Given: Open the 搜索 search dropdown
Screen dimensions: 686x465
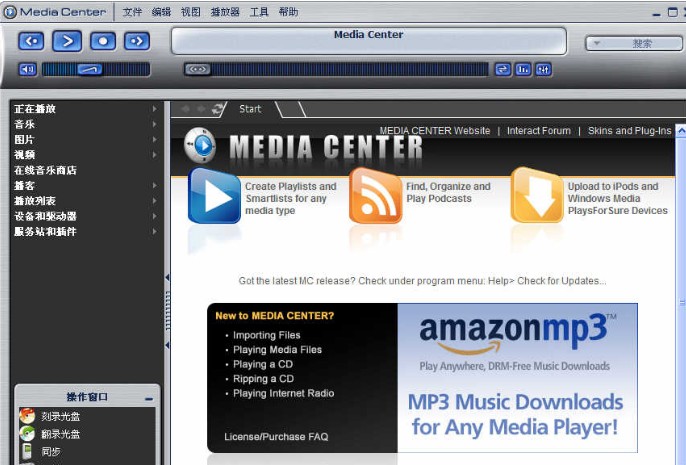Looking at the screenshot, I should tap(634, 43).
